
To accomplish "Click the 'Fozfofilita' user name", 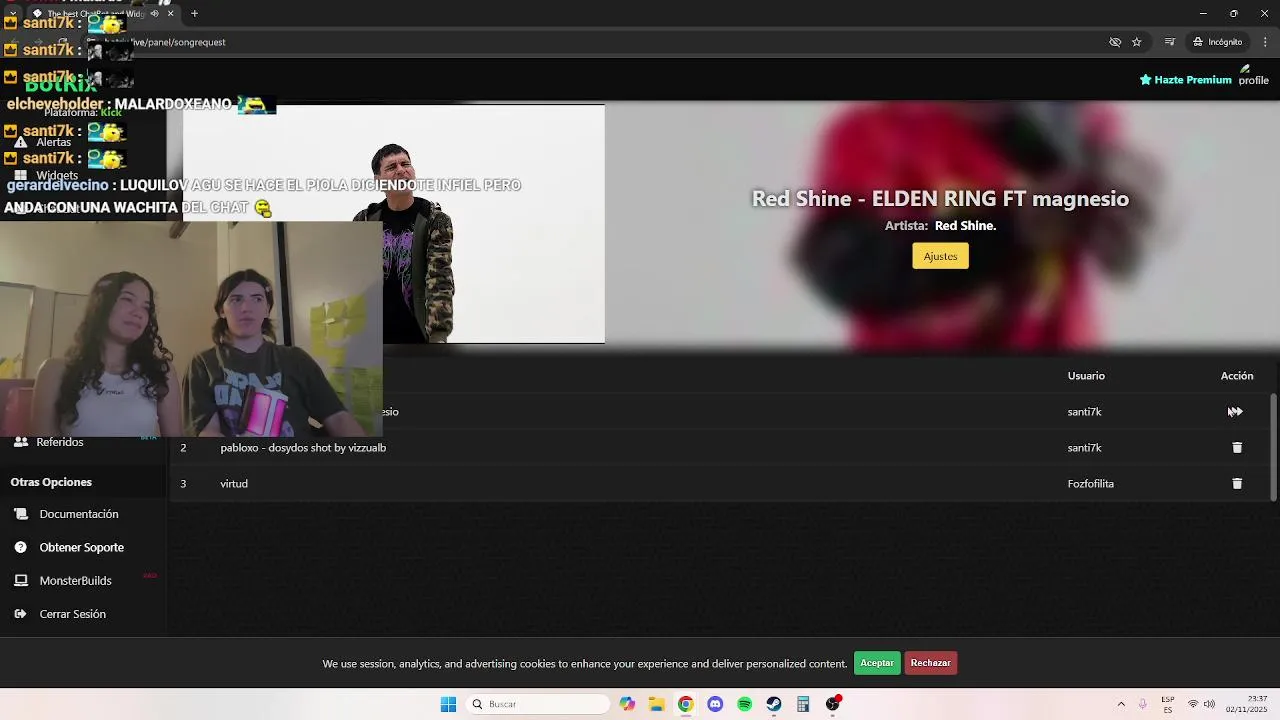I will [1090, 484].
